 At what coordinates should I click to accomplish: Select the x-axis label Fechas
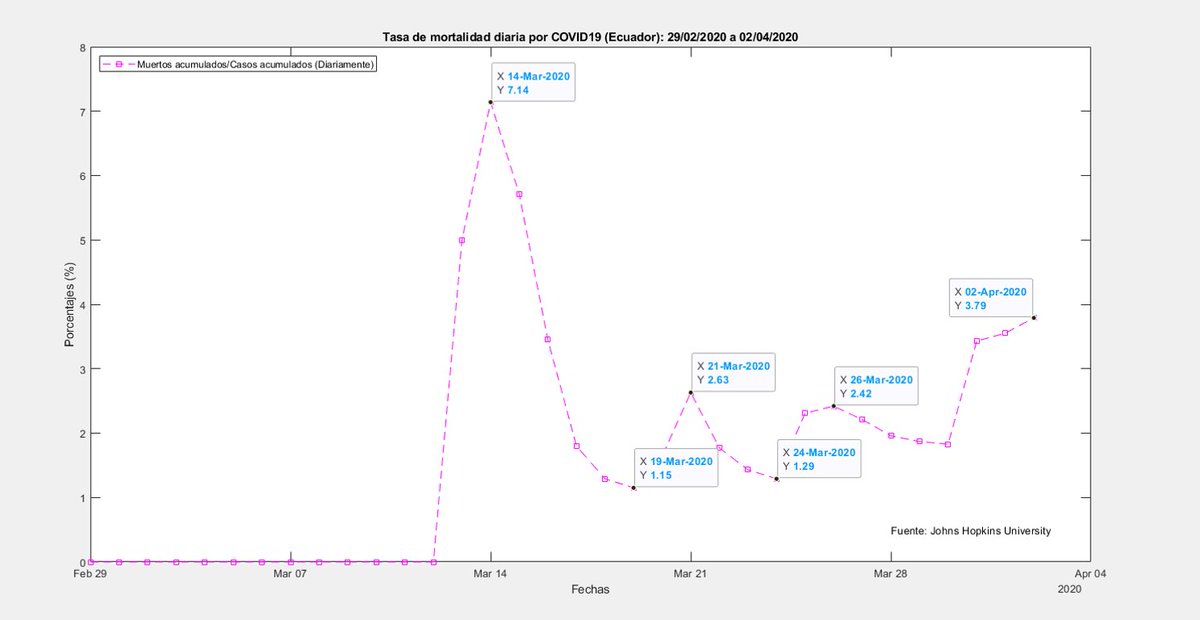point(590,590)
